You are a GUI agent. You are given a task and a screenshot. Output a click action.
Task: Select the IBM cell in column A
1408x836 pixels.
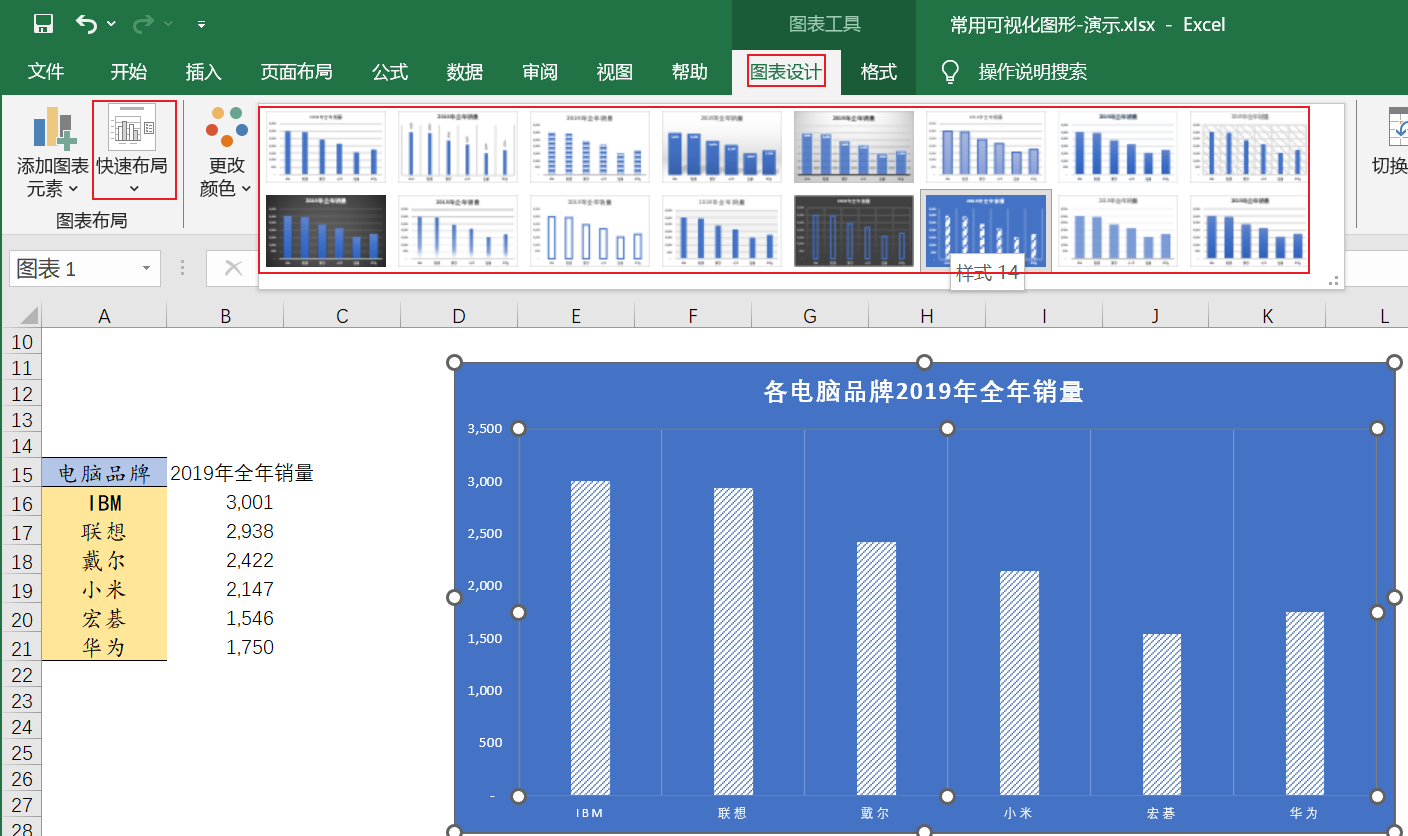point(104,502)
